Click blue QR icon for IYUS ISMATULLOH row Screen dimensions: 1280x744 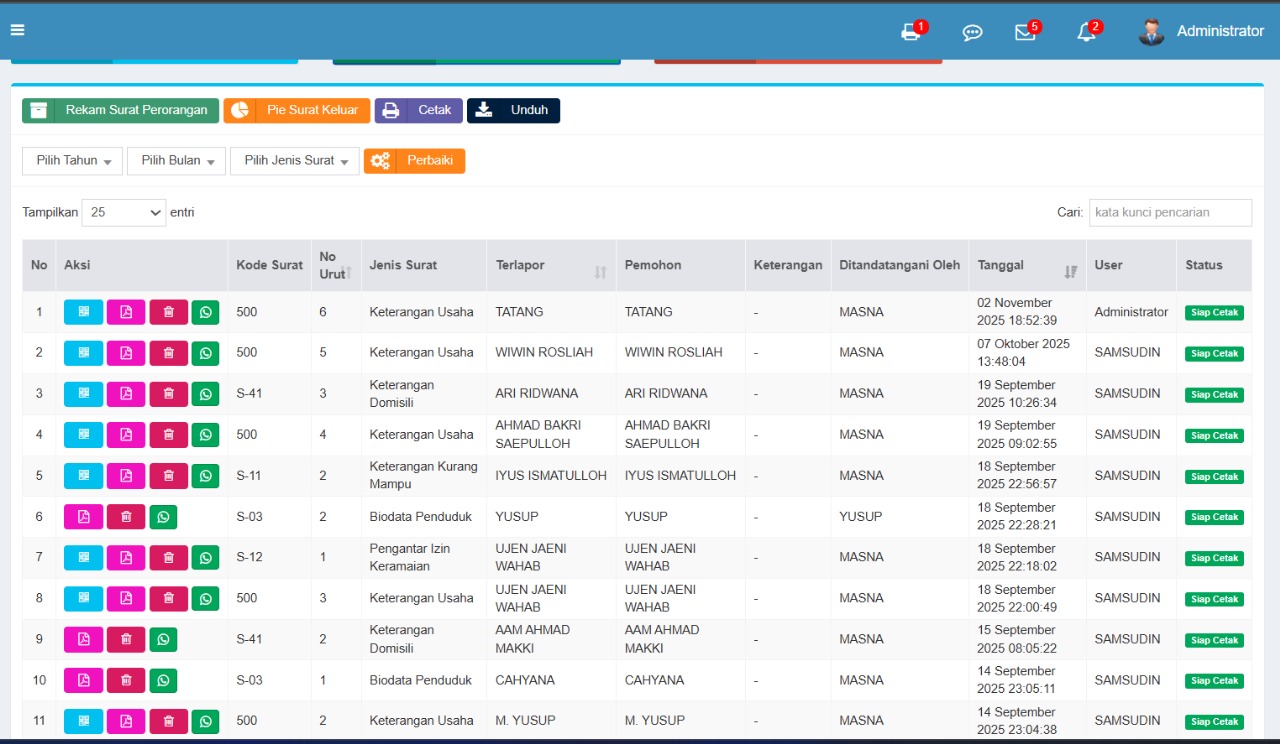coord(83,476)
